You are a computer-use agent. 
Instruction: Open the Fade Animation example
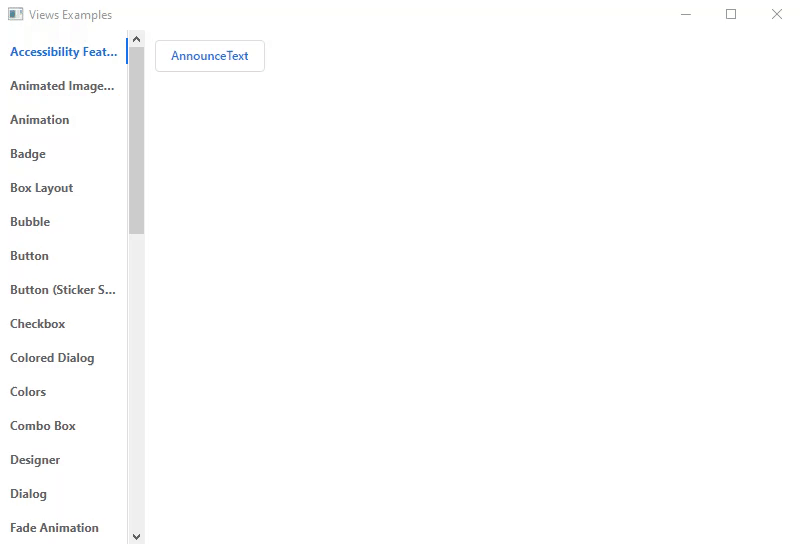pyautogui.click(x=54, y=528)
